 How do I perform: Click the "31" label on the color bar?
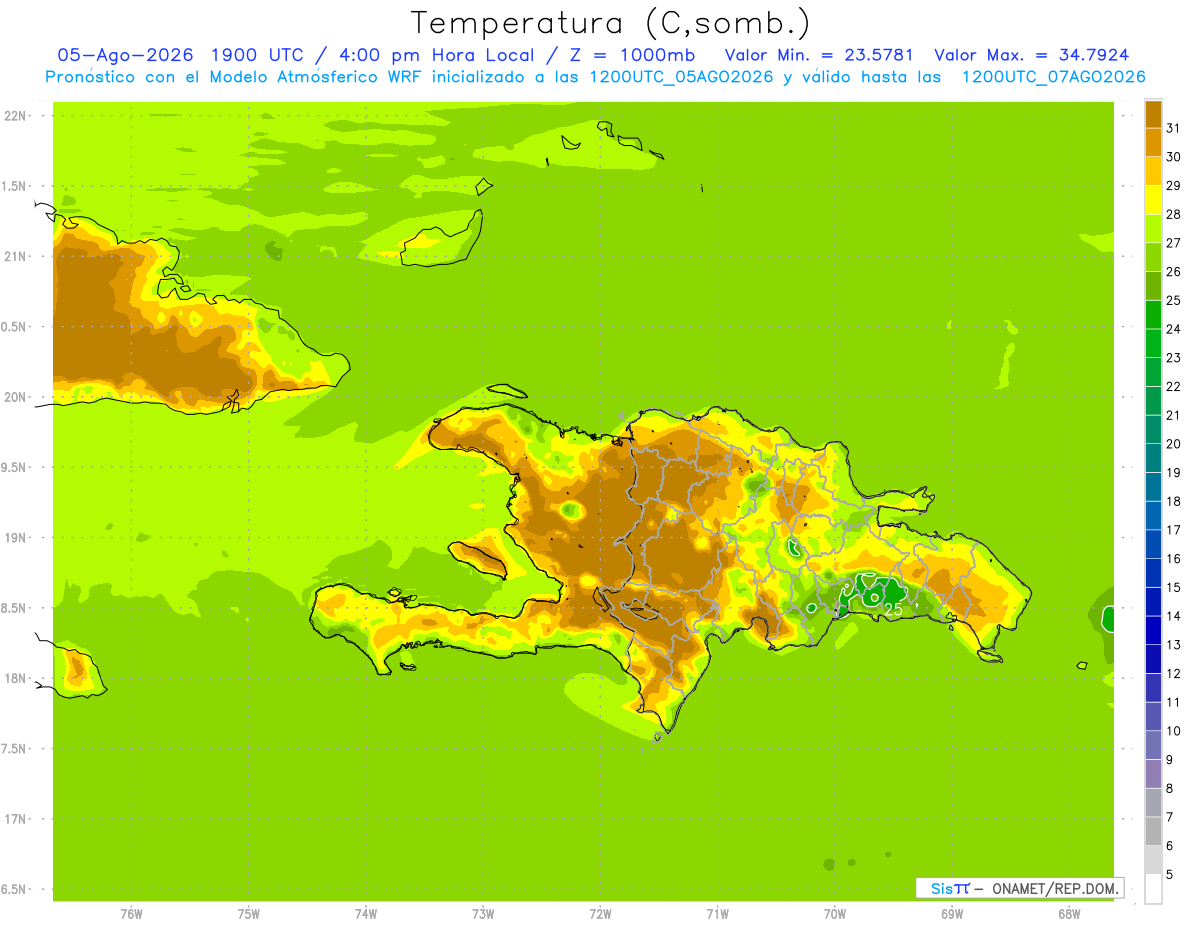coord(1174,128)
